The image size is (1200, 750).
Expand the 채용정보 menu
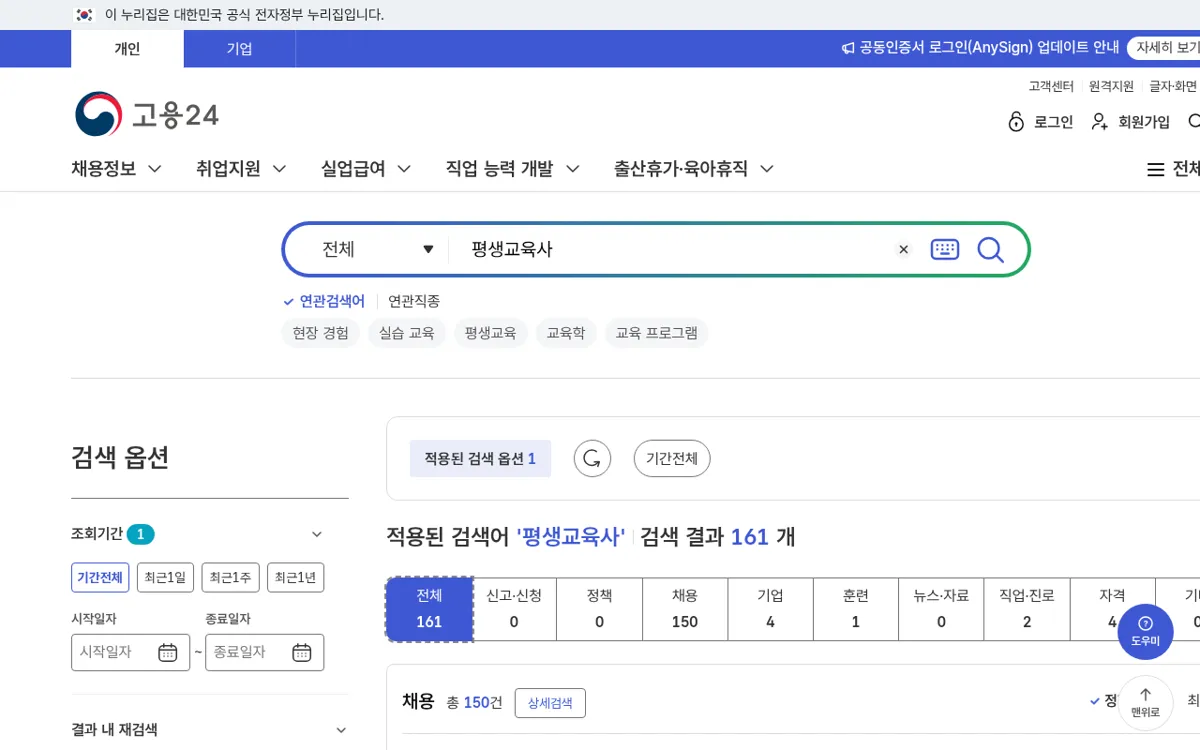(116, 169)
